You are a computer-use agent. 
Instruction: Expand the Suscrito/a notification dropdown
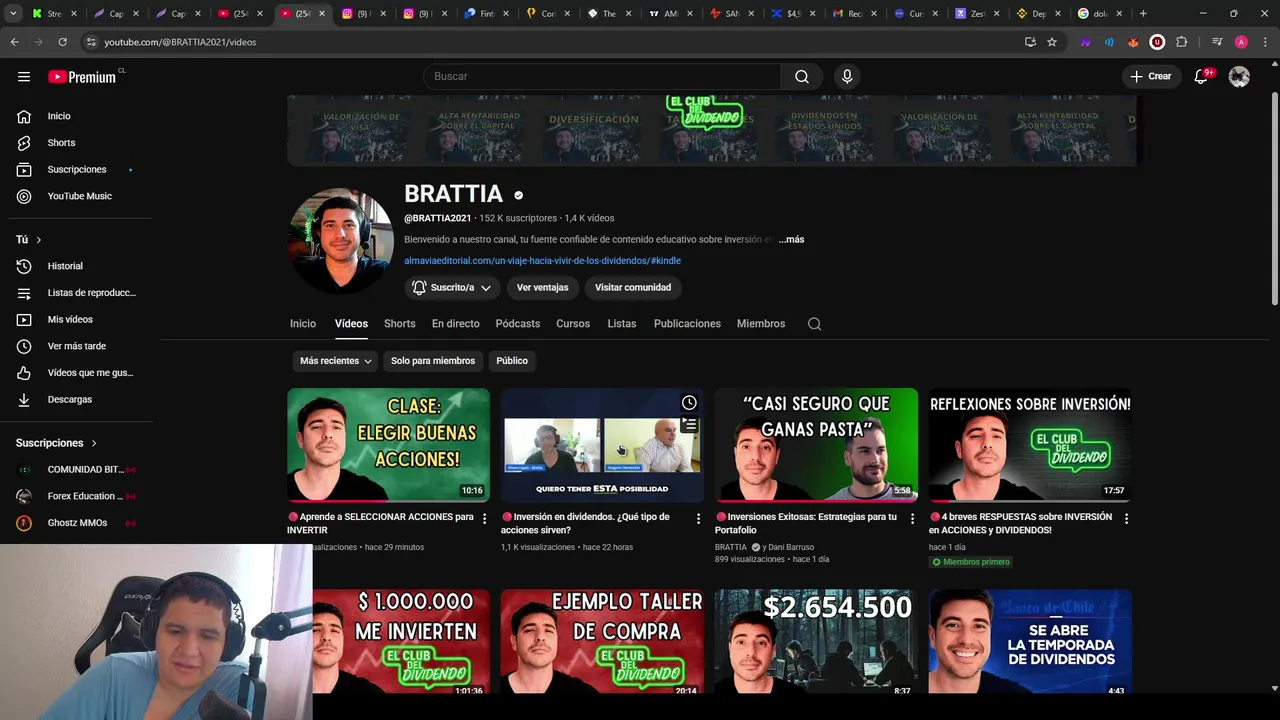[452, 287]
